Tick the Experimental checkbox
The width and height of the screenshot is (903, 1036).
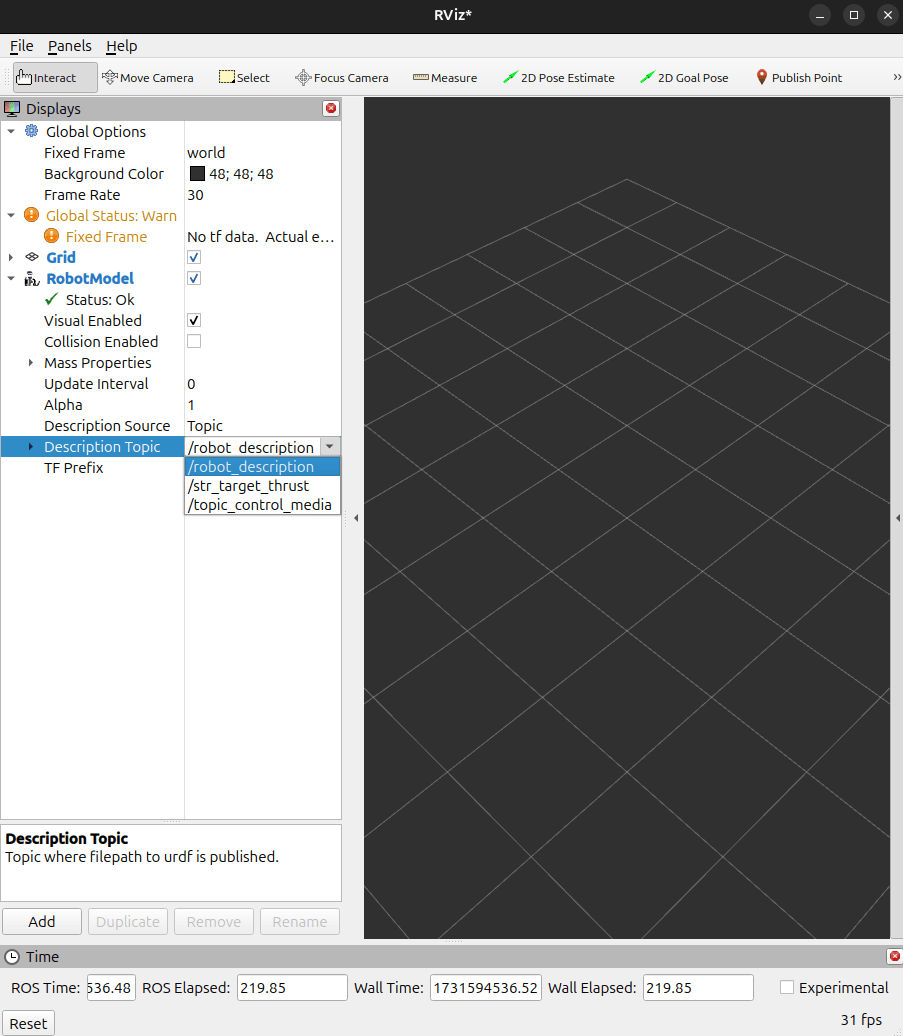tap(786, 987)
